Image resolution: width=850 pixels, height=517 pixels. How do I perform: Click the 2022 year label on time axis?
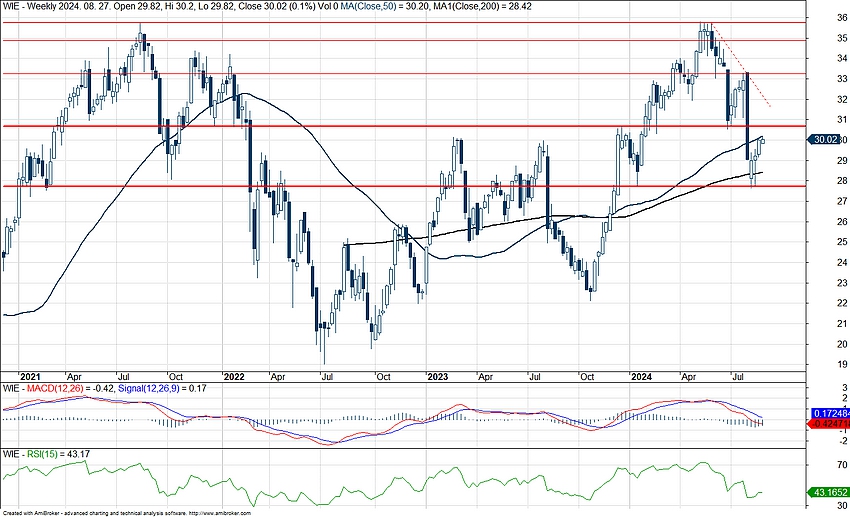232,378
